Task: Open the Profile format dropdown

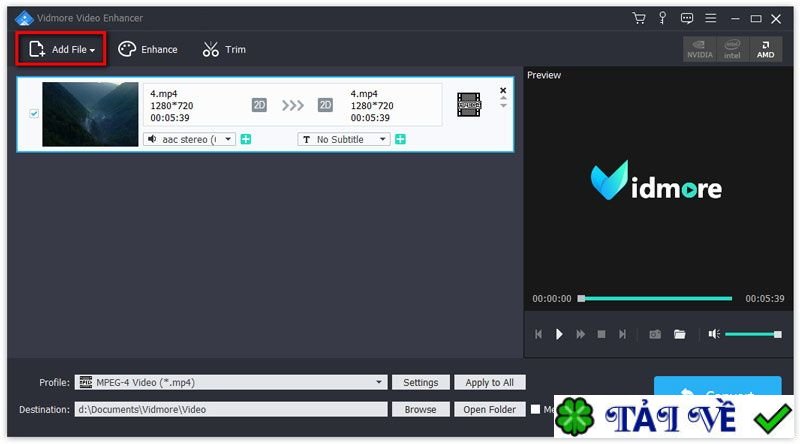Action: [x=231, y=382]
